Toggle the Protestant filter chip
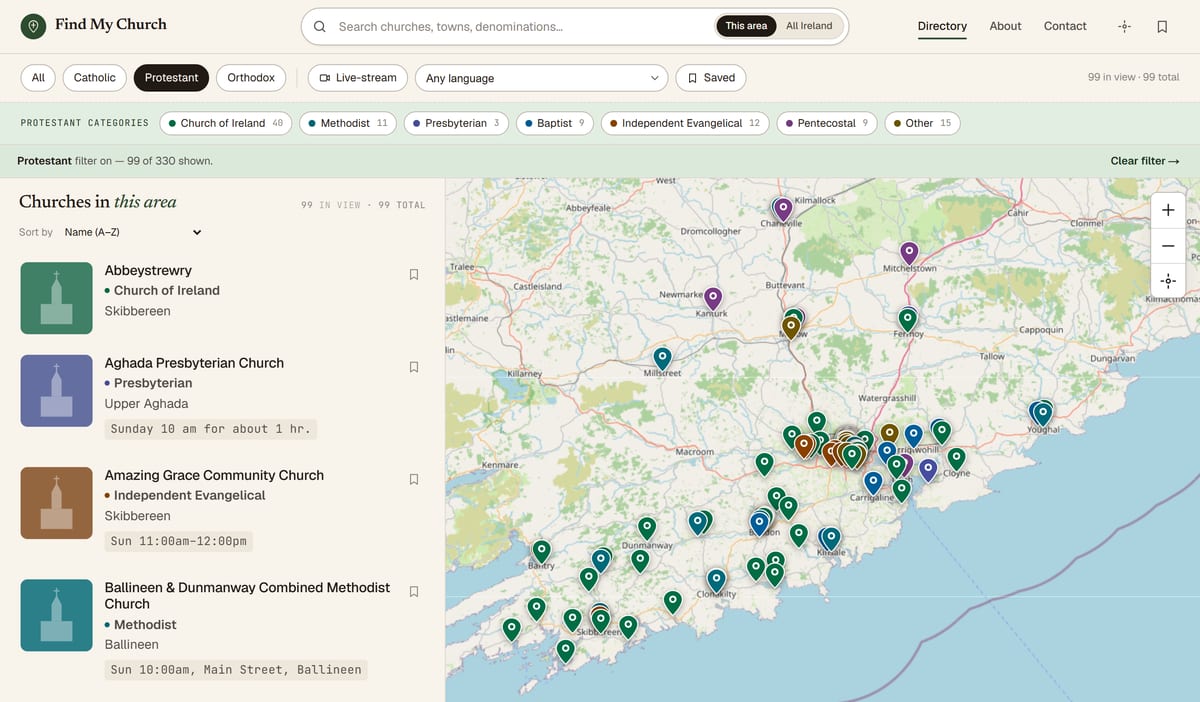Image resolution: width=1200 pixels, height=702 pixels. click(172, 77)
